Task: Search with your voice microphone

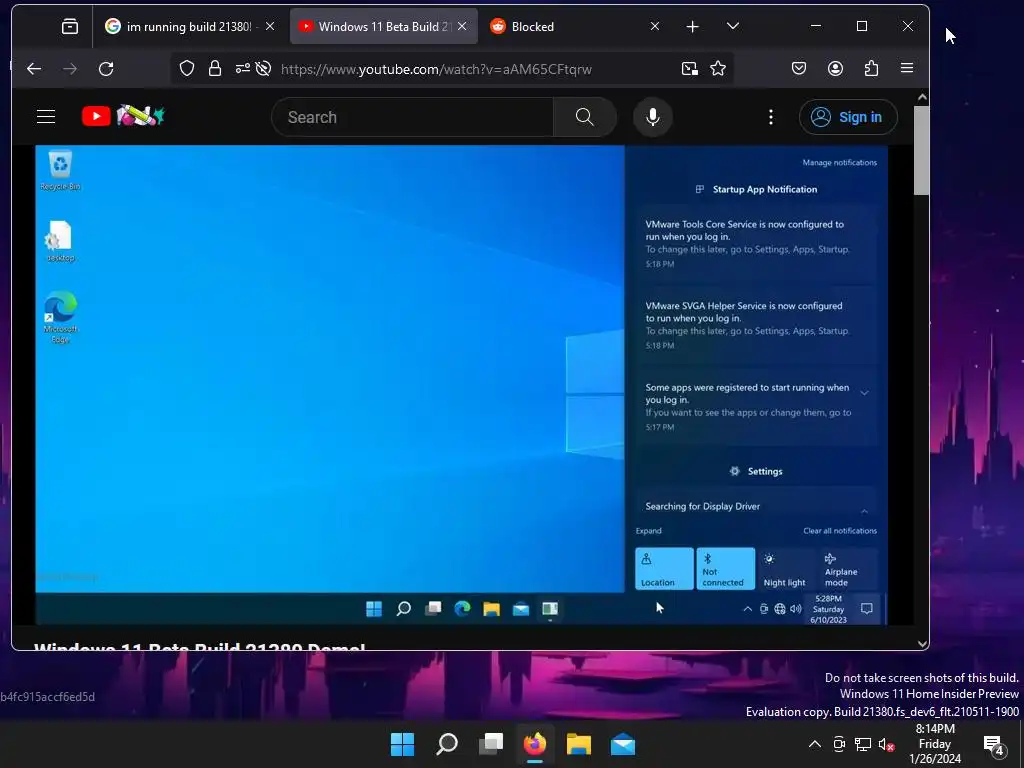Action: 652,117
